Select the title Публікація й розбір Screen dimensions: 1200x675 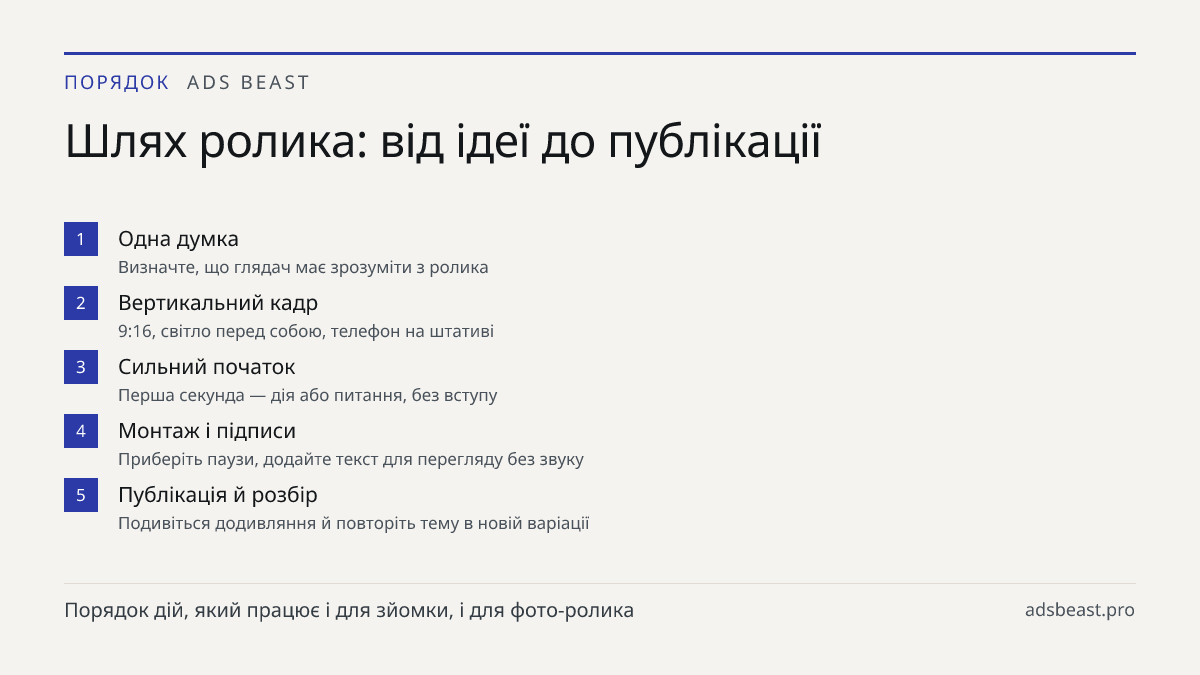(x=218, y=495)
